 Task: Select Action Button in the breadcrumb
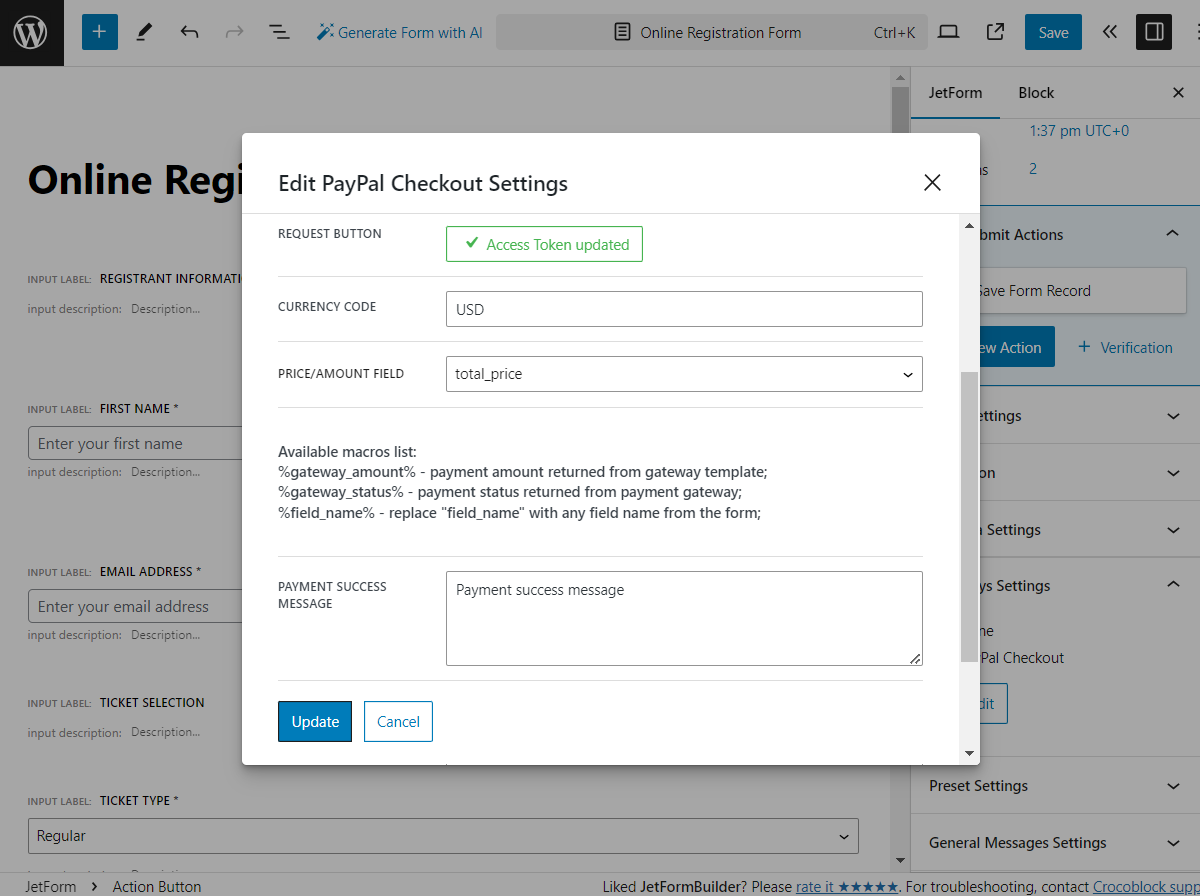tap(157, 886)
